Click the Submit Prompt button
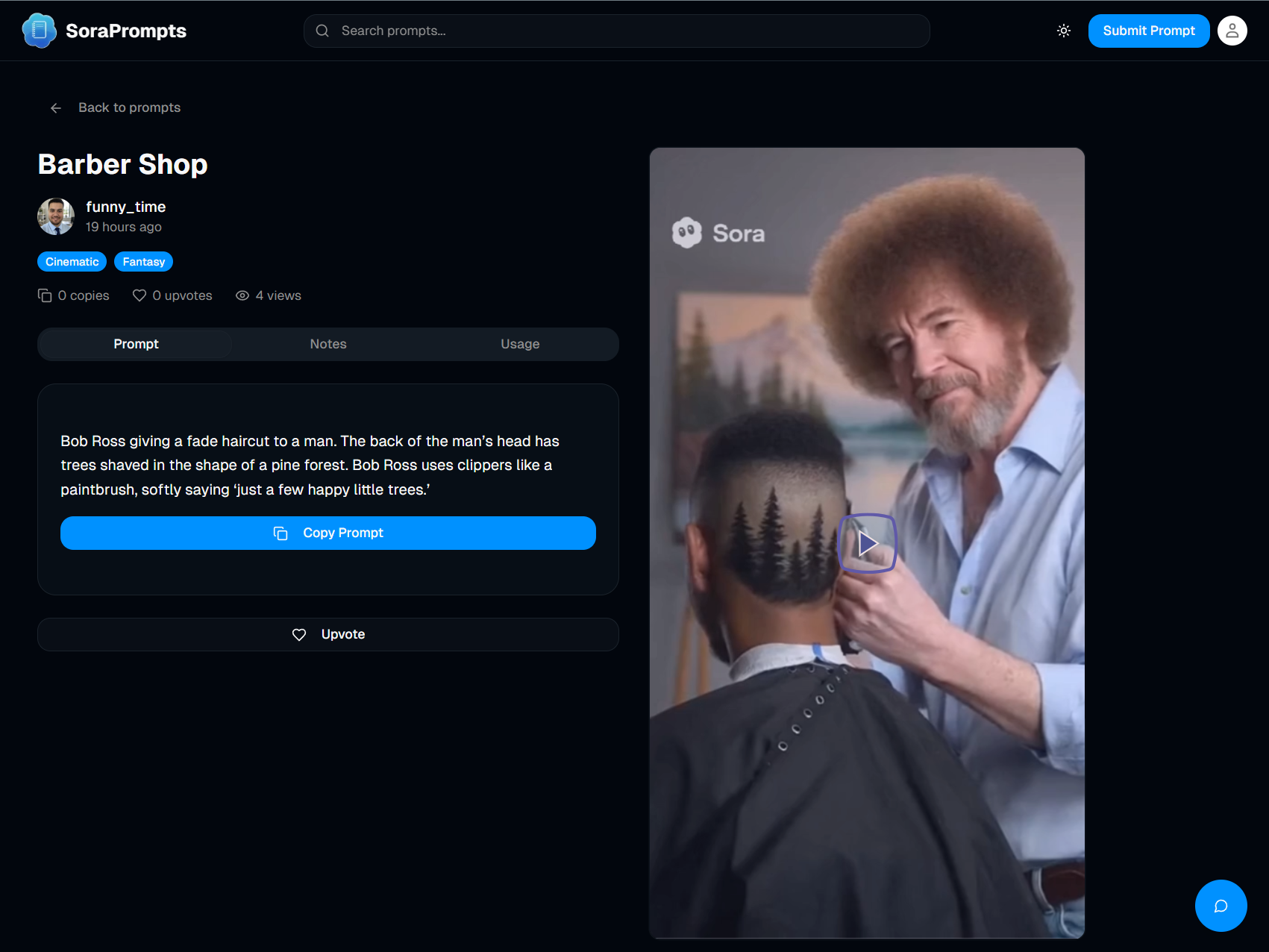This screenshot has height=952, width=1269. tap(1148, 31)
